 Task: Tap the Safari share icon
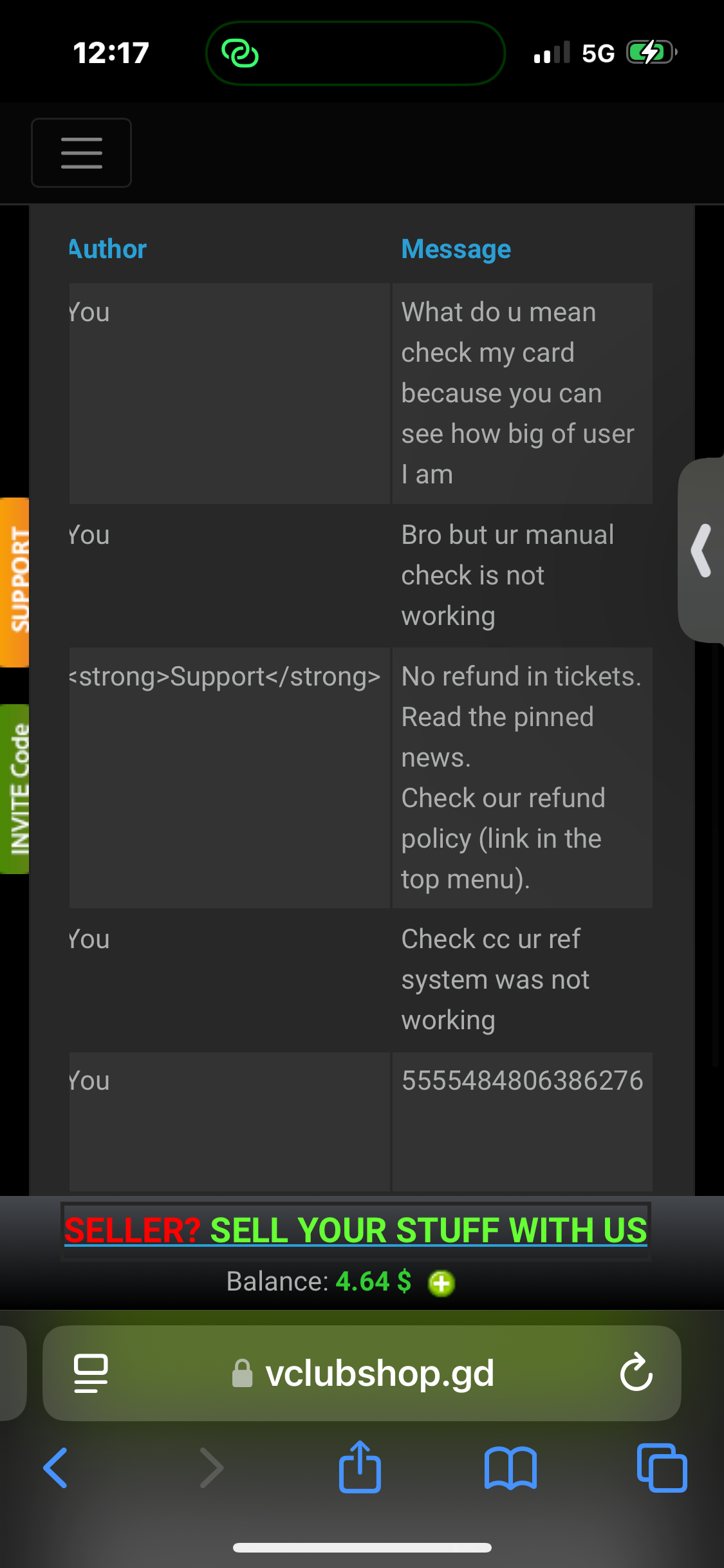[360, 1466]
